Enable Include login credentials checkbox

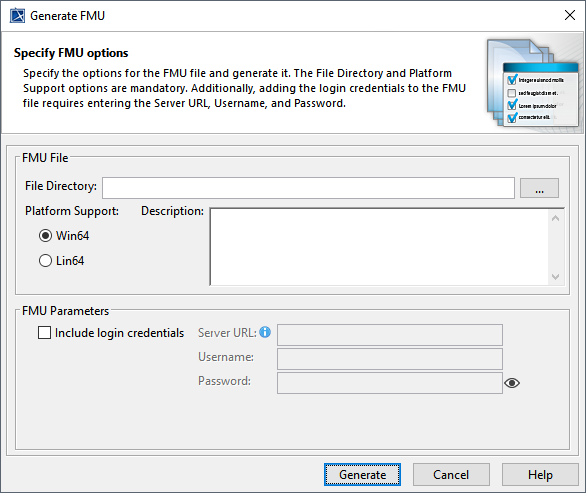pyautogui.click(x=44, y=333)
